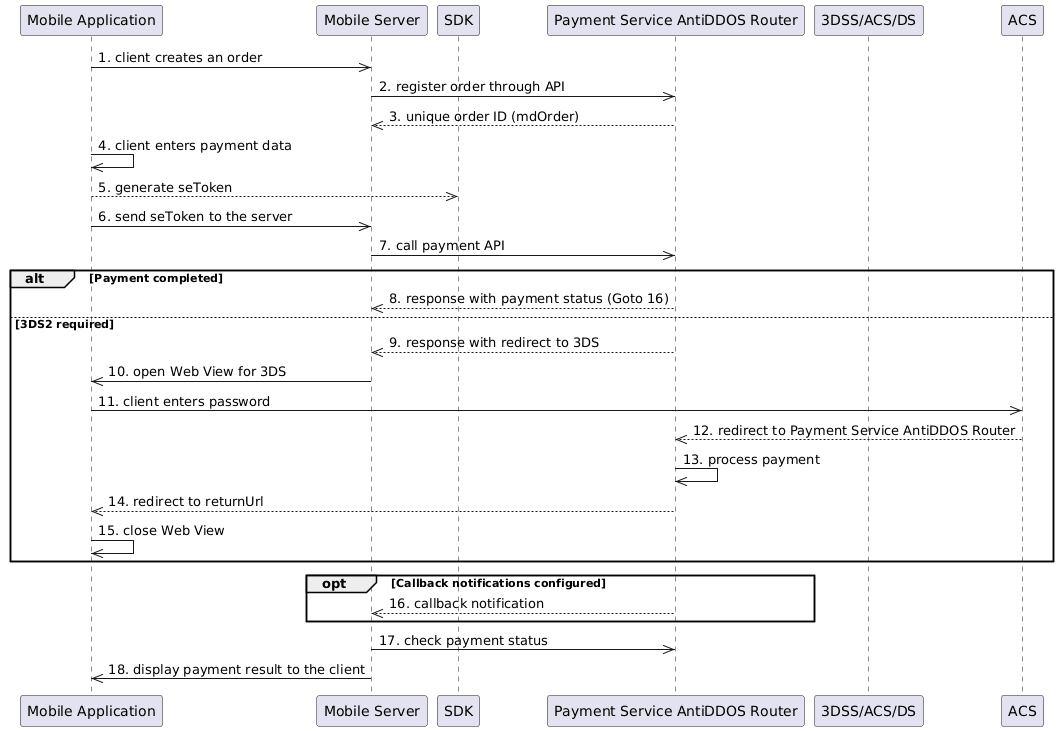Click the 'opt' frame label

335,583
